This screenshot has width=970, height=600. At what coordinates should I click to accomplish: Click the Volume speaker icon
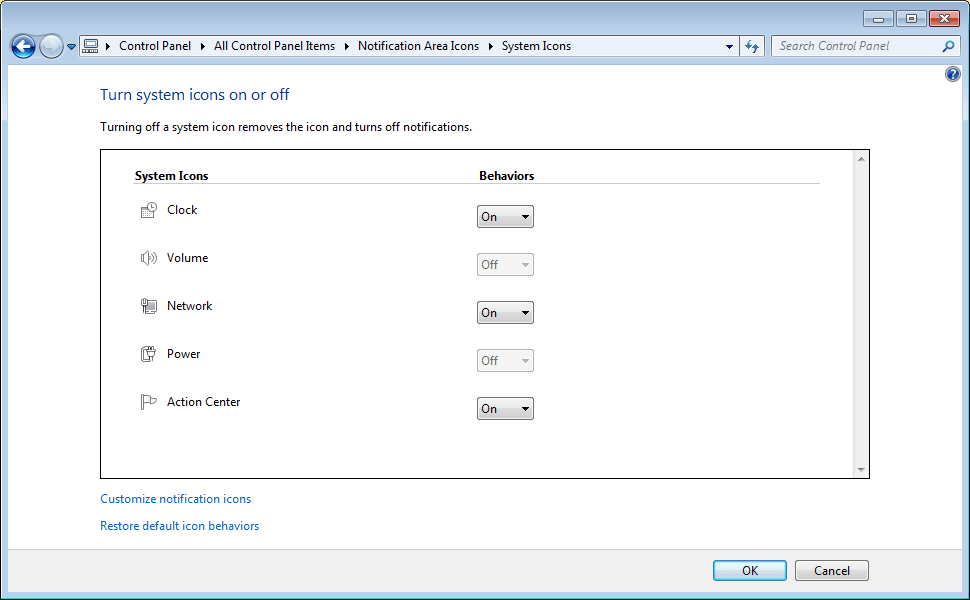click(x=149, y=258)
